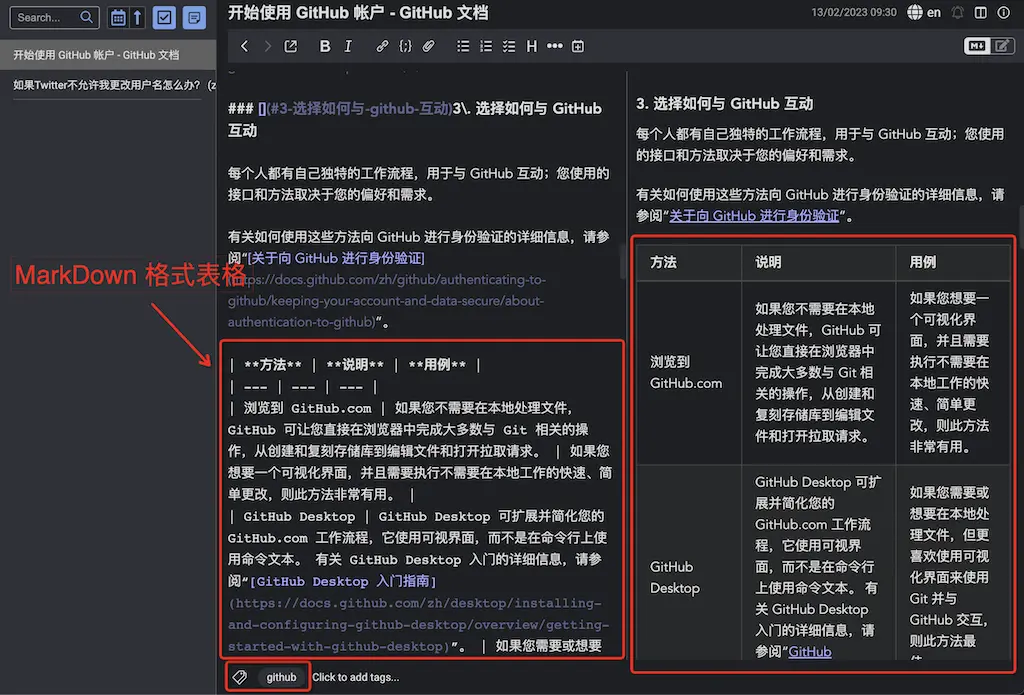Click the '方法' table header in preview
Screen dimensions: 1024x695
(663, 262)
